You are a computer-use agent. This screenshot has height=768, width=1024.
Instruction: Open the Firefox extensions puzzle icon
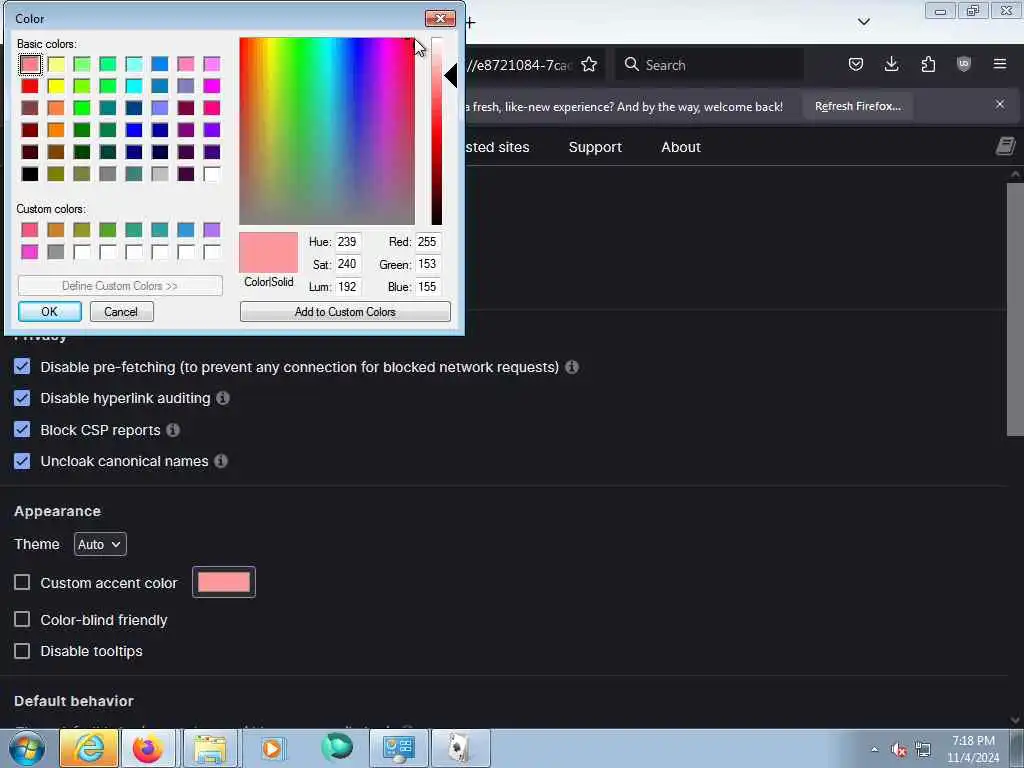coord(928,64)
